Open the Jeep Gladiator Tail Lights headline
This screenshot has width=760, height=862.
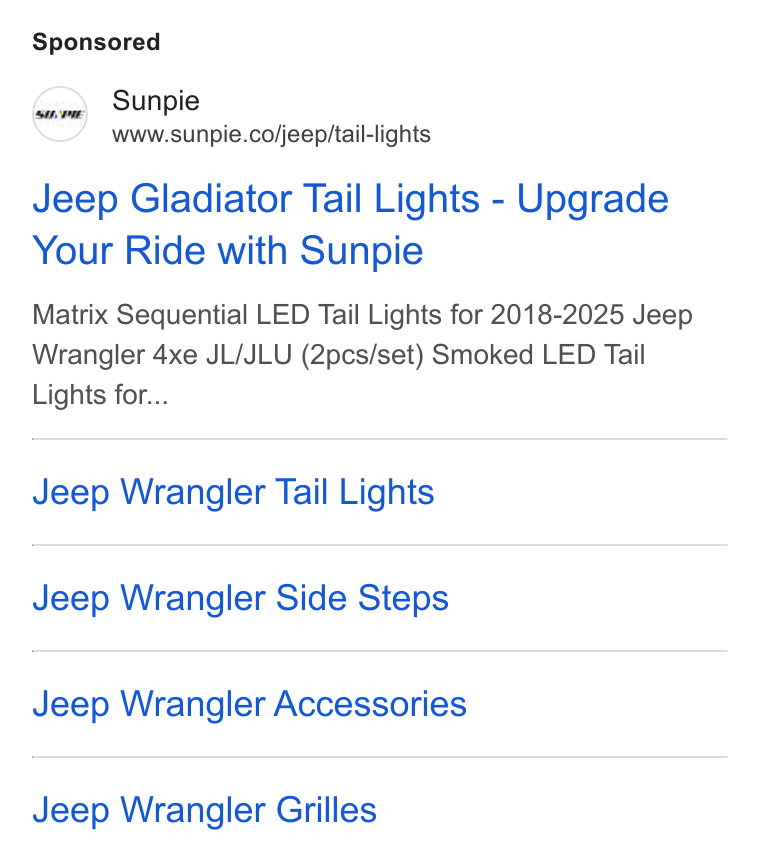pos(350,224)
